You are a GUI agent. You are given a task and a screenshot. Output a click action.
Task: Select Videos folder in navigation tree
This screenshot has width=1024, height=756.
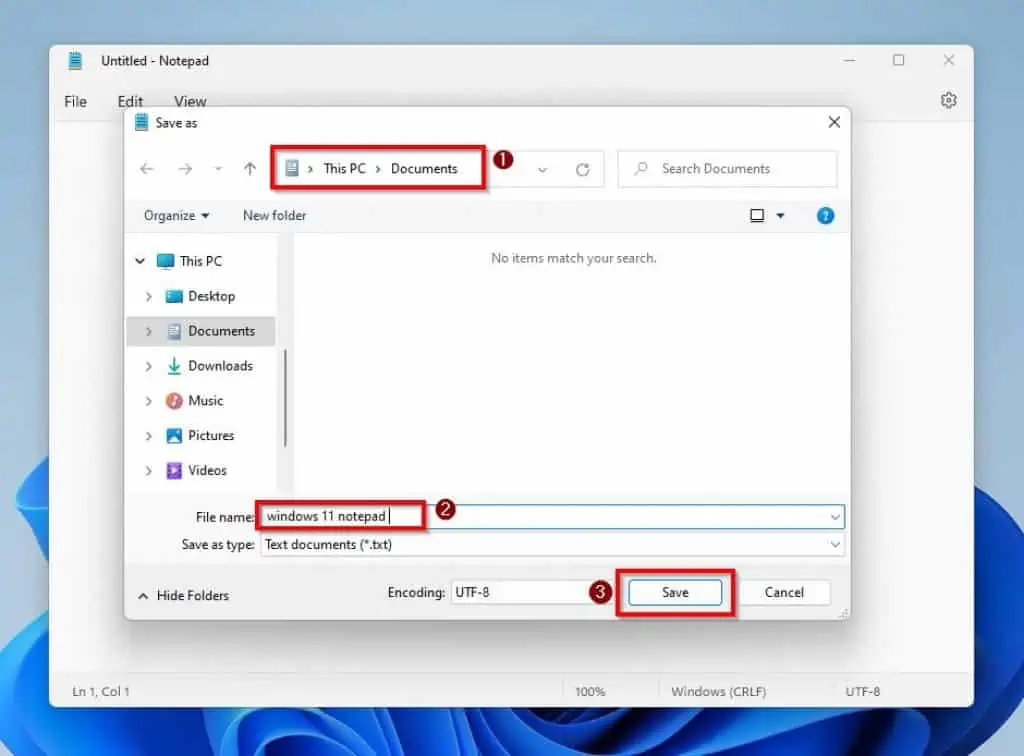207,471
